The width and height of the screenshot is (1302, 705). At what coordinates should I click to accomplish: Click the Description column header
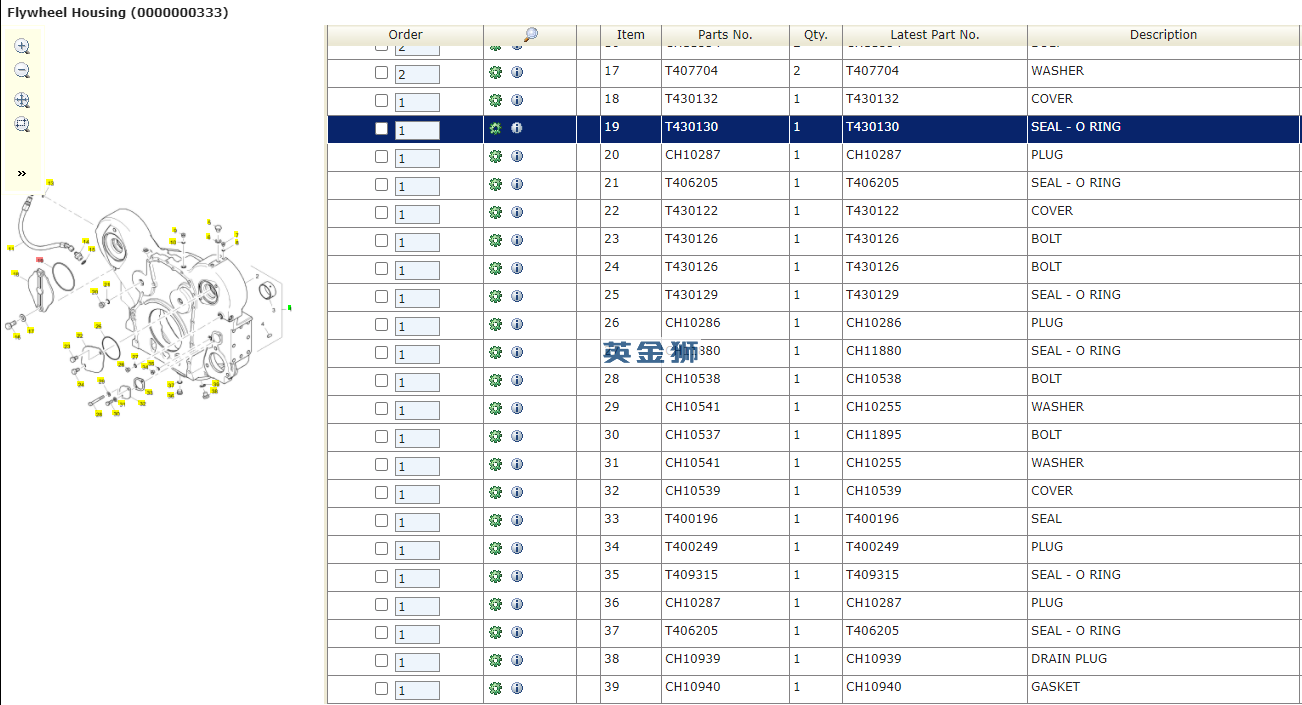(x=1163, y=35)
